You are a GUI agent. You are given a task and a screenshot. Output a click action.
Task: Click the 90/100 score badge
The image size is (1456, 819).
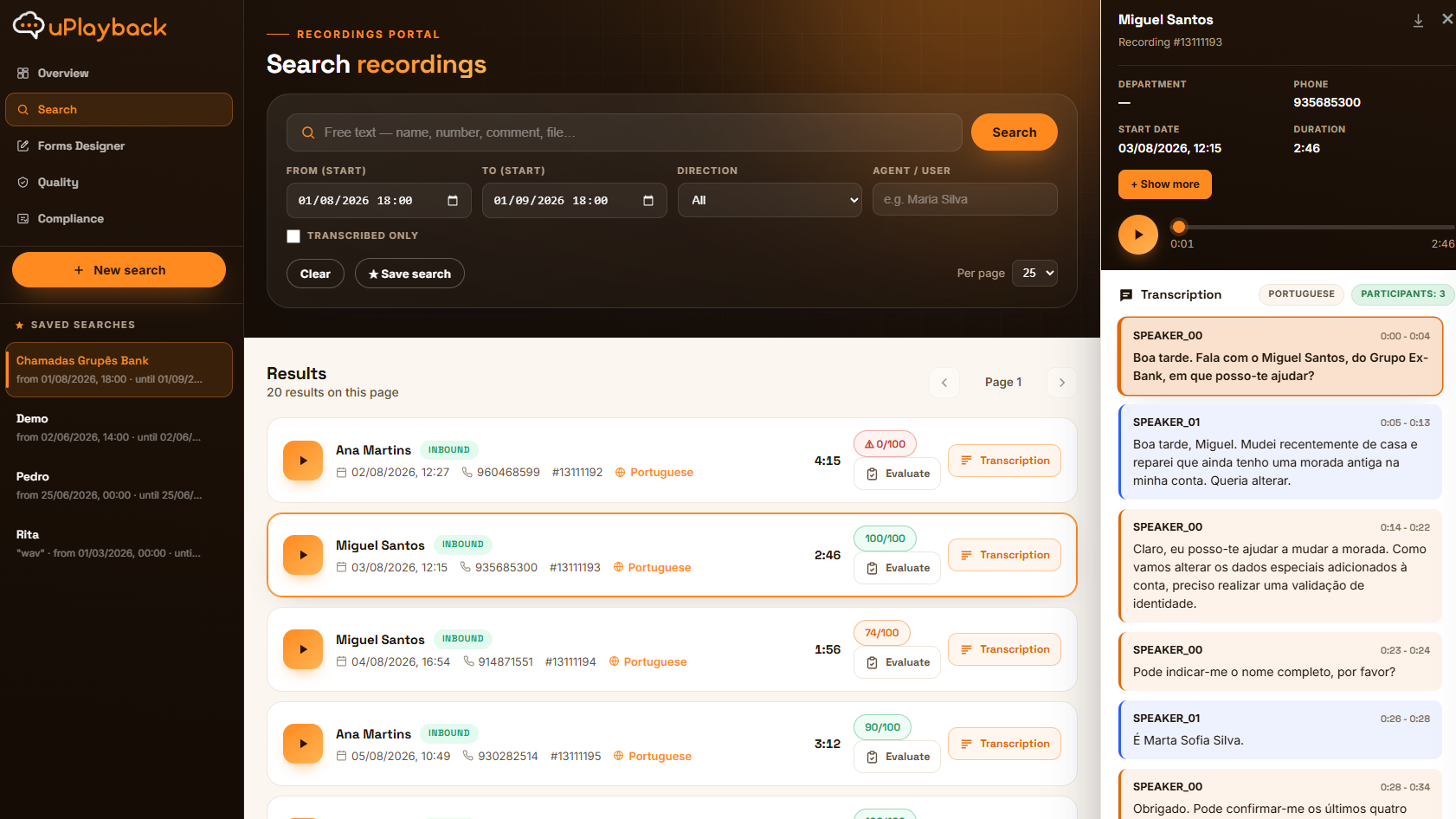tap(882, 727)
